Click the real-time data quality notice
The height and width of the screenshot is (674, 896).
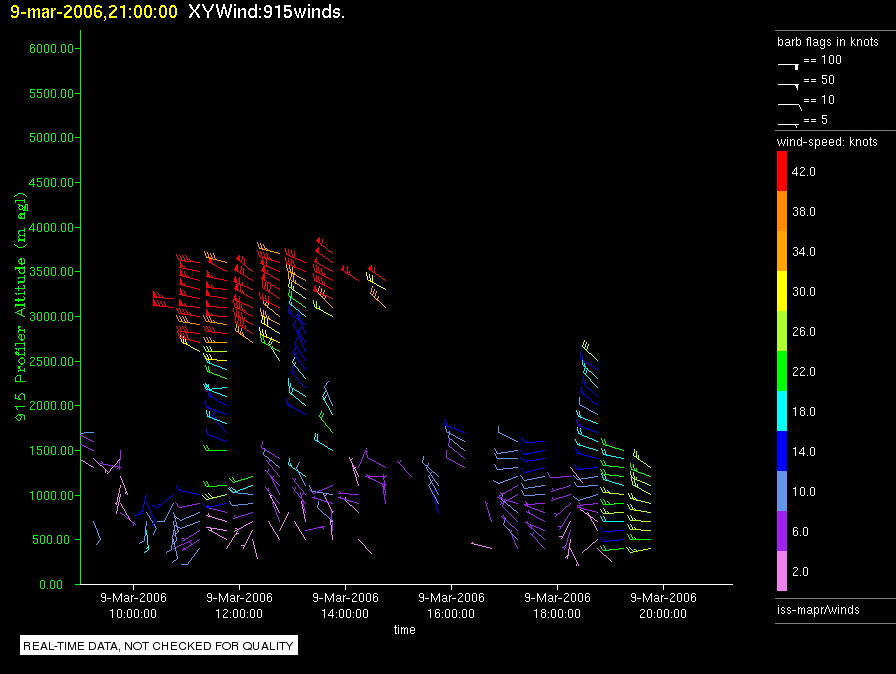(159, 646)
